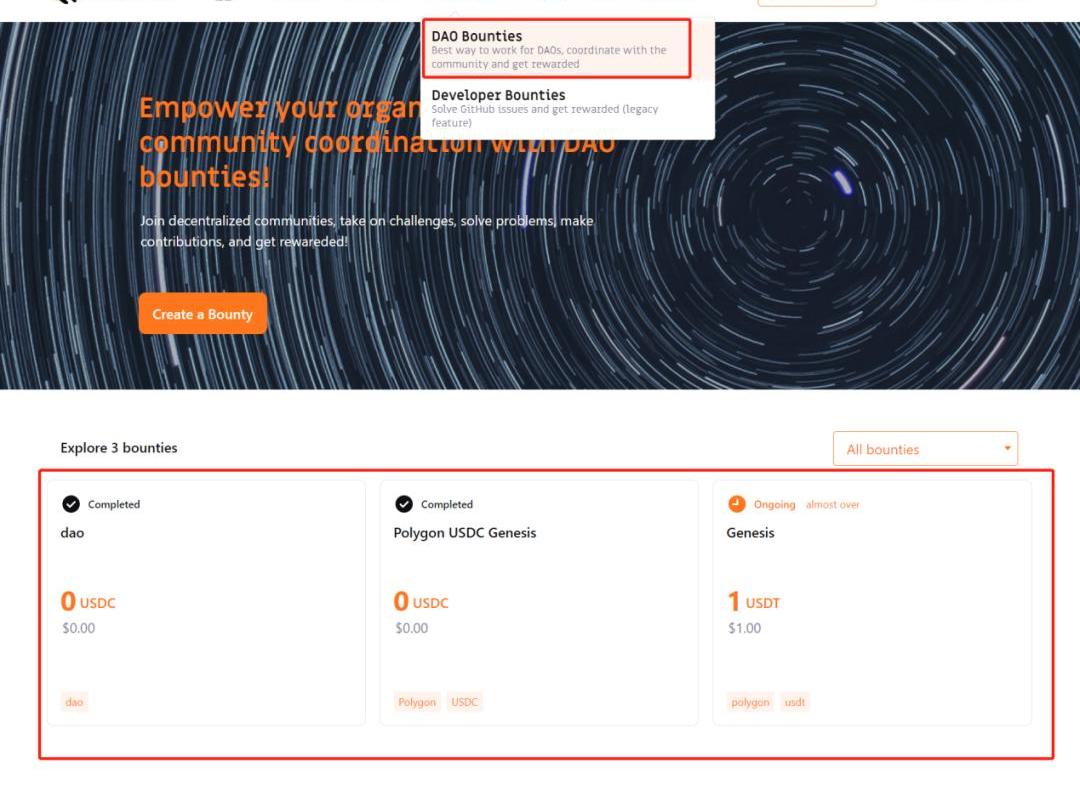
Task: Click the 1 USDT reward amount
Action: (753, 602)
